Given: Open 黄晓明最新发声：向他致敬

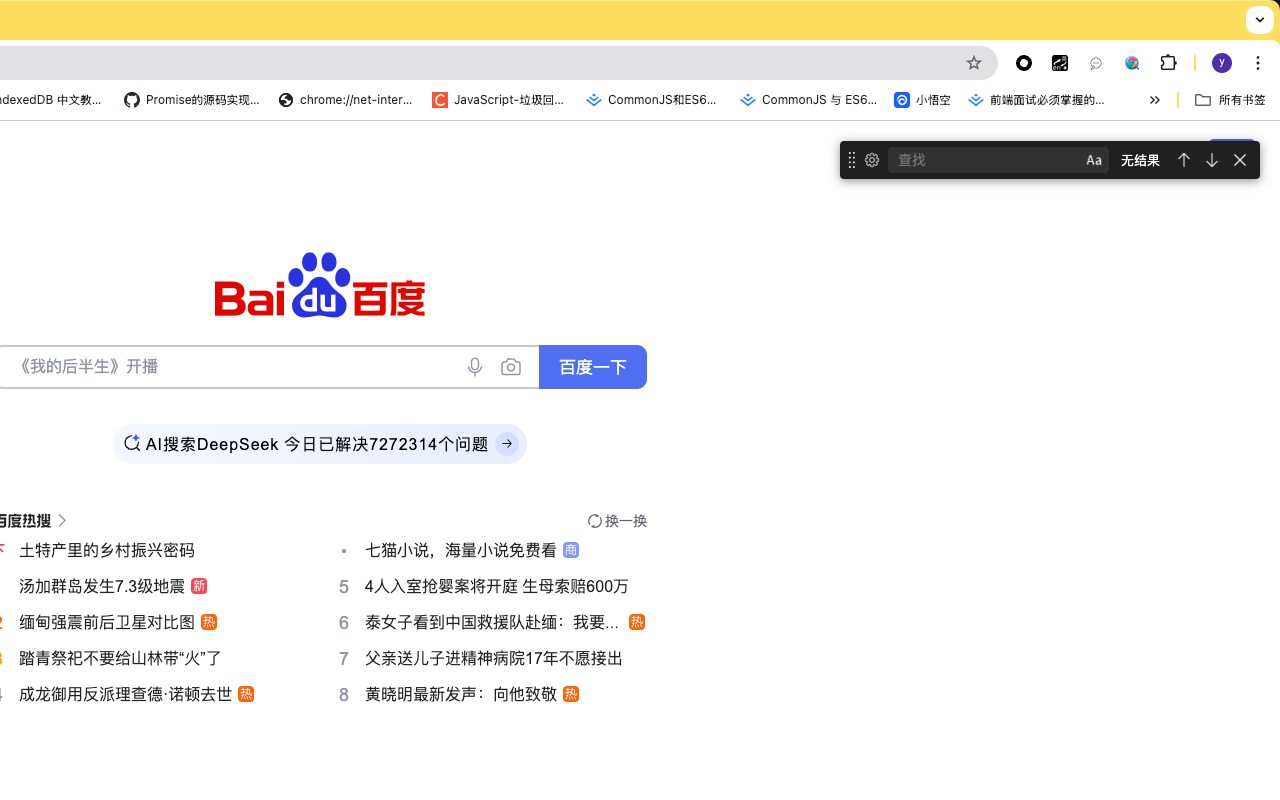Looking at the screenshot, I should coord(461,694).
